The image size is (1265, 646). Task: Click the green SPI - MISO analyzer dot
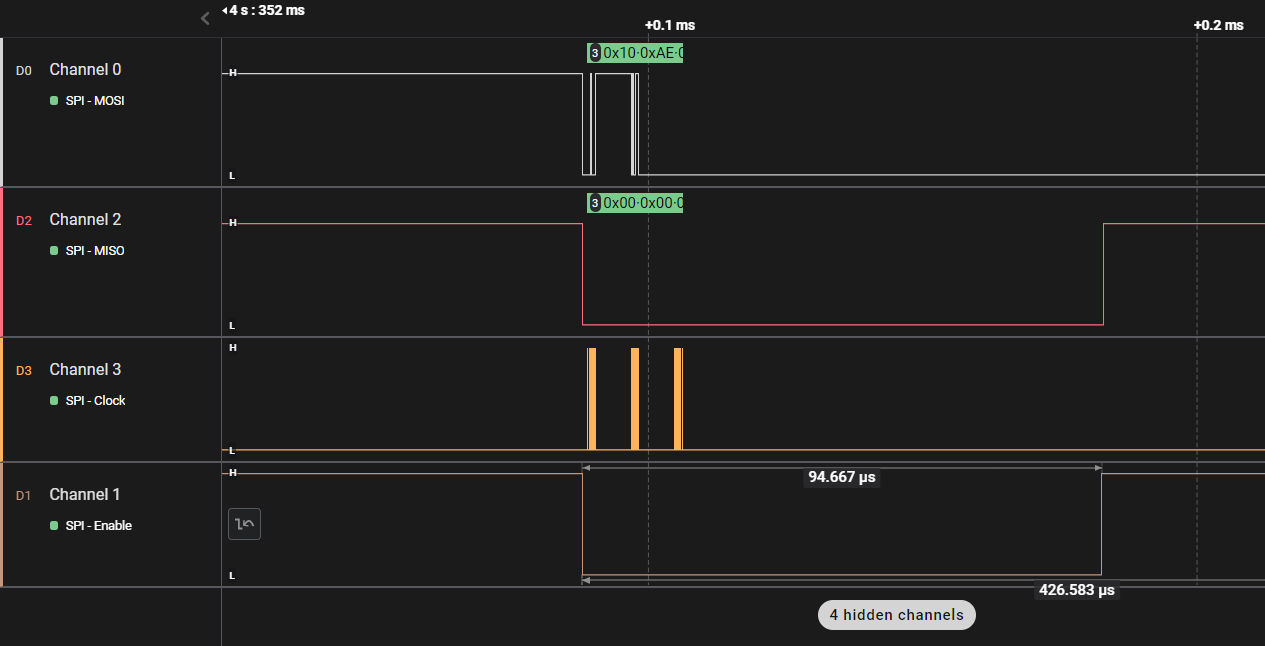54,251
